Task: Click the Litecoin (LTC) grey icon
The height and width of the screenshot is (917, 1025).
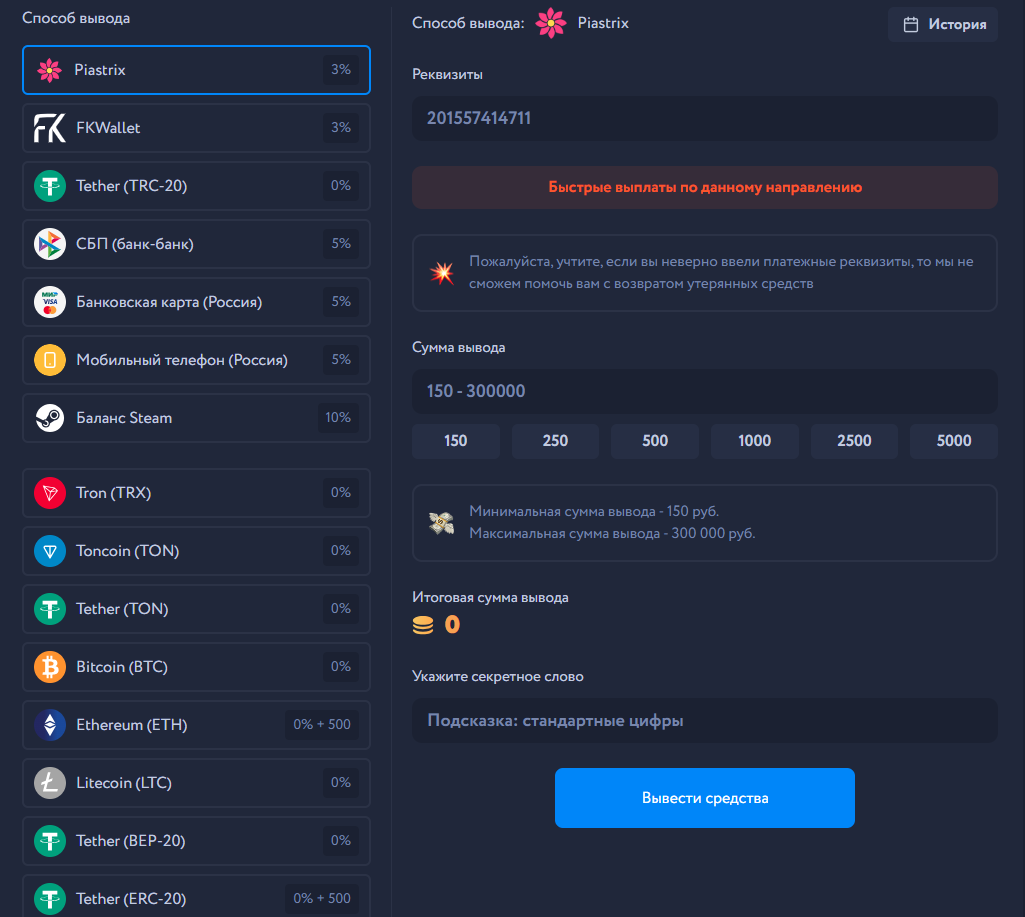Action: (x=50, y=783)
